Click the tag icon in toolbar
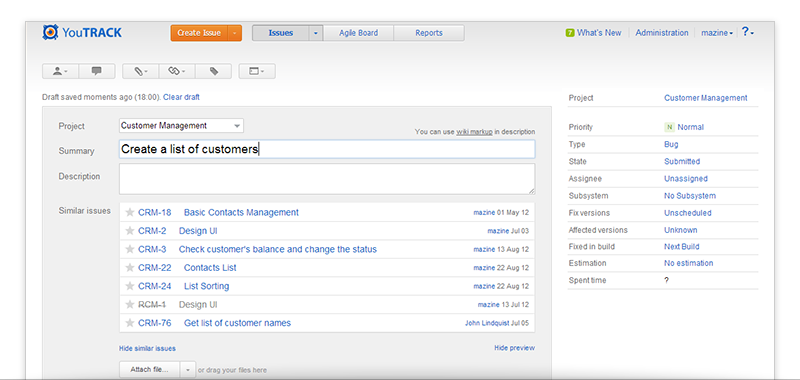800x380 pixels. (214, 71)
